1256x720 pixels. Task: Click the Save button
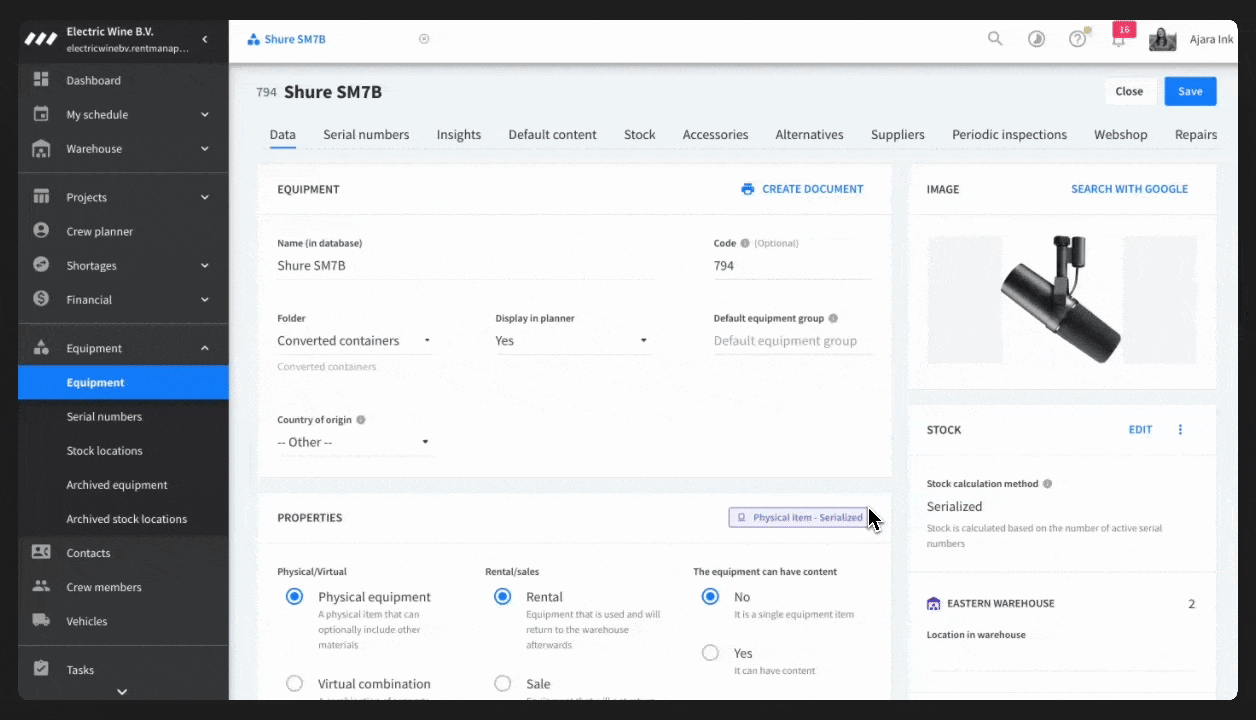1190,91
